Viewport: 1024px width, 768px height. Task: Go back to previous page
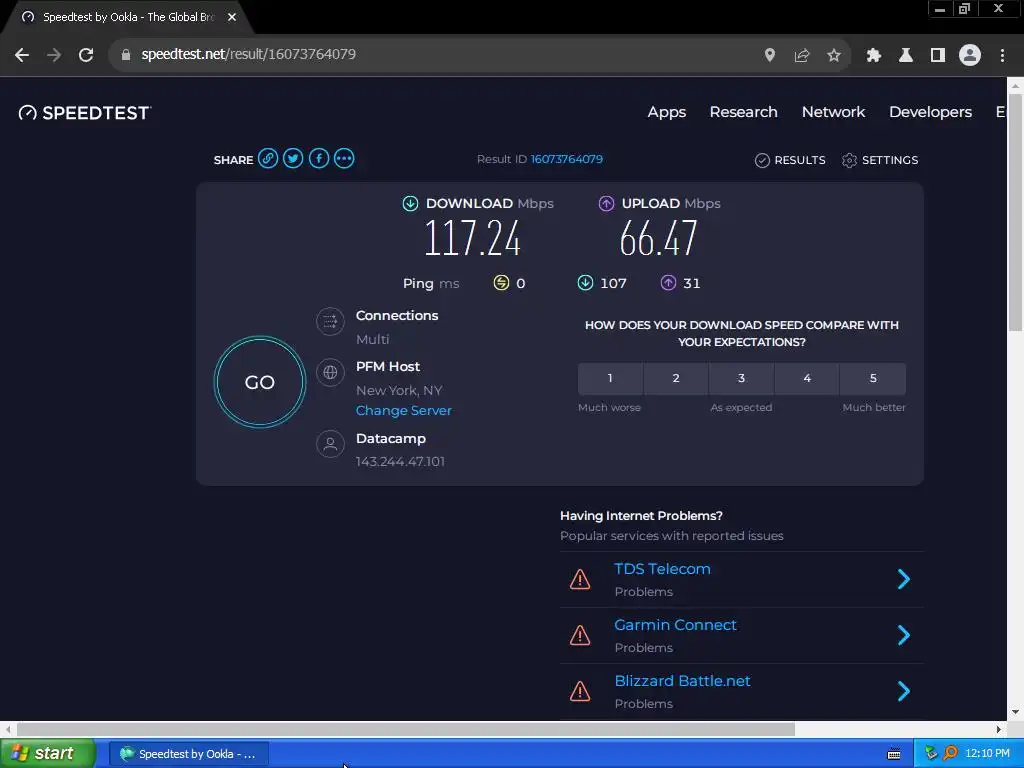(x=22, y=55)
